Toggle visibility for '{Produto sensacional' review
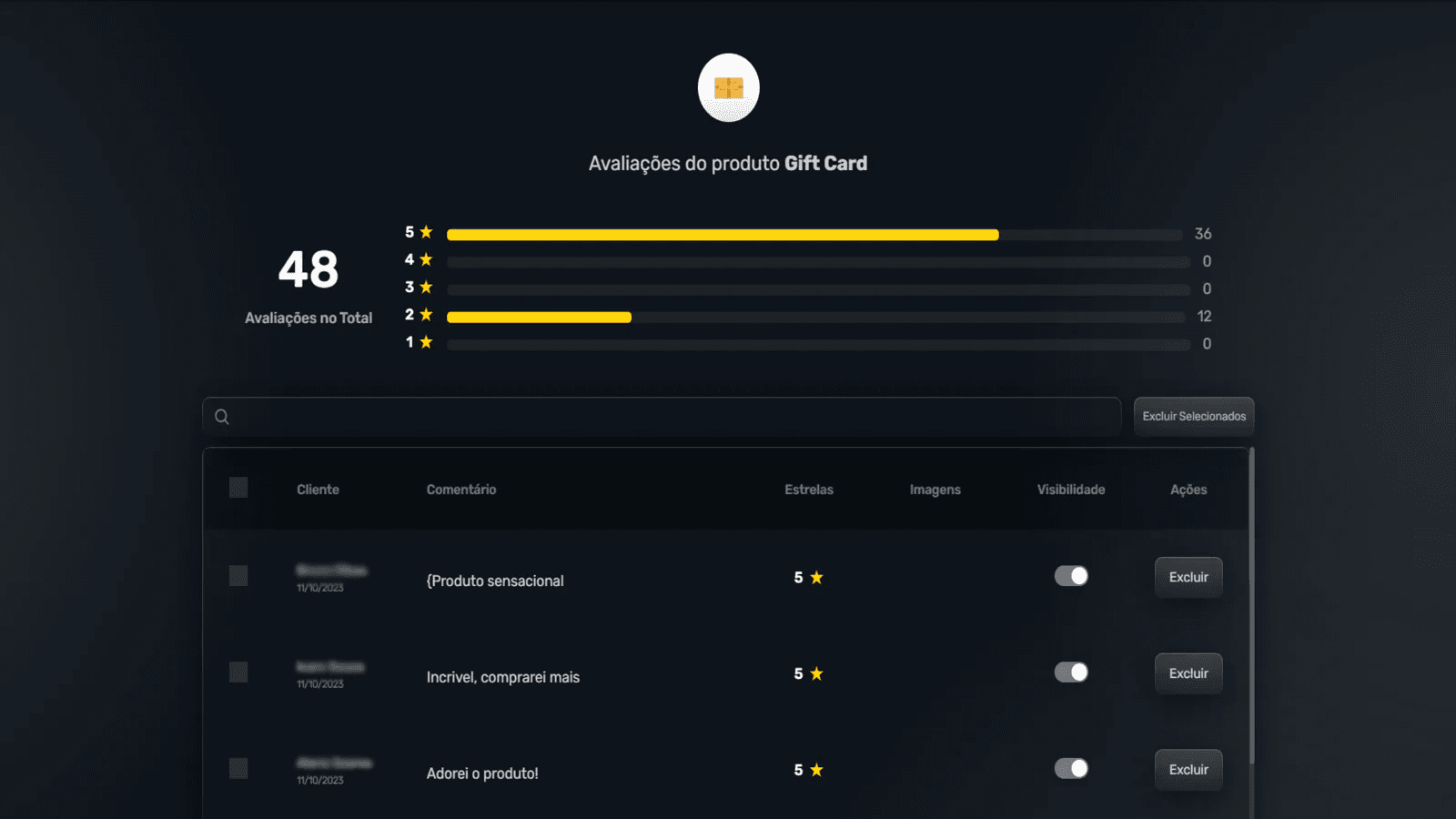Screen dimensions: 1456x819 (1070, 576)
